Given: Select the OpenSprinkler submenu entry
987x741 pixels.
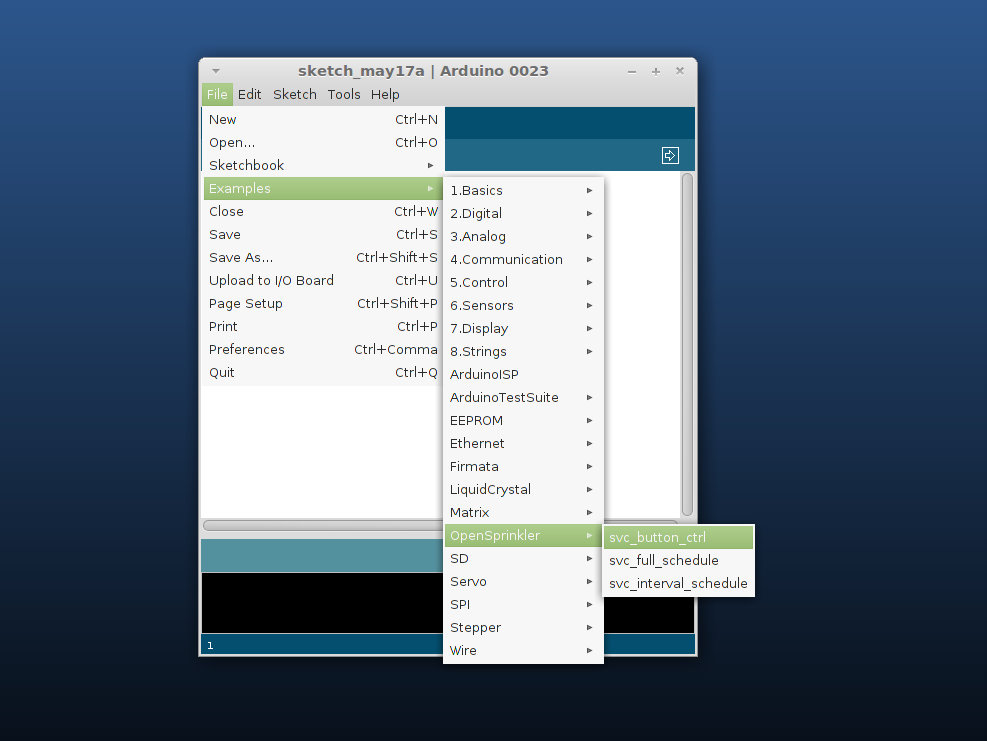Looking at the screenshot, I should pyautogui.click(x=523, y=535).
